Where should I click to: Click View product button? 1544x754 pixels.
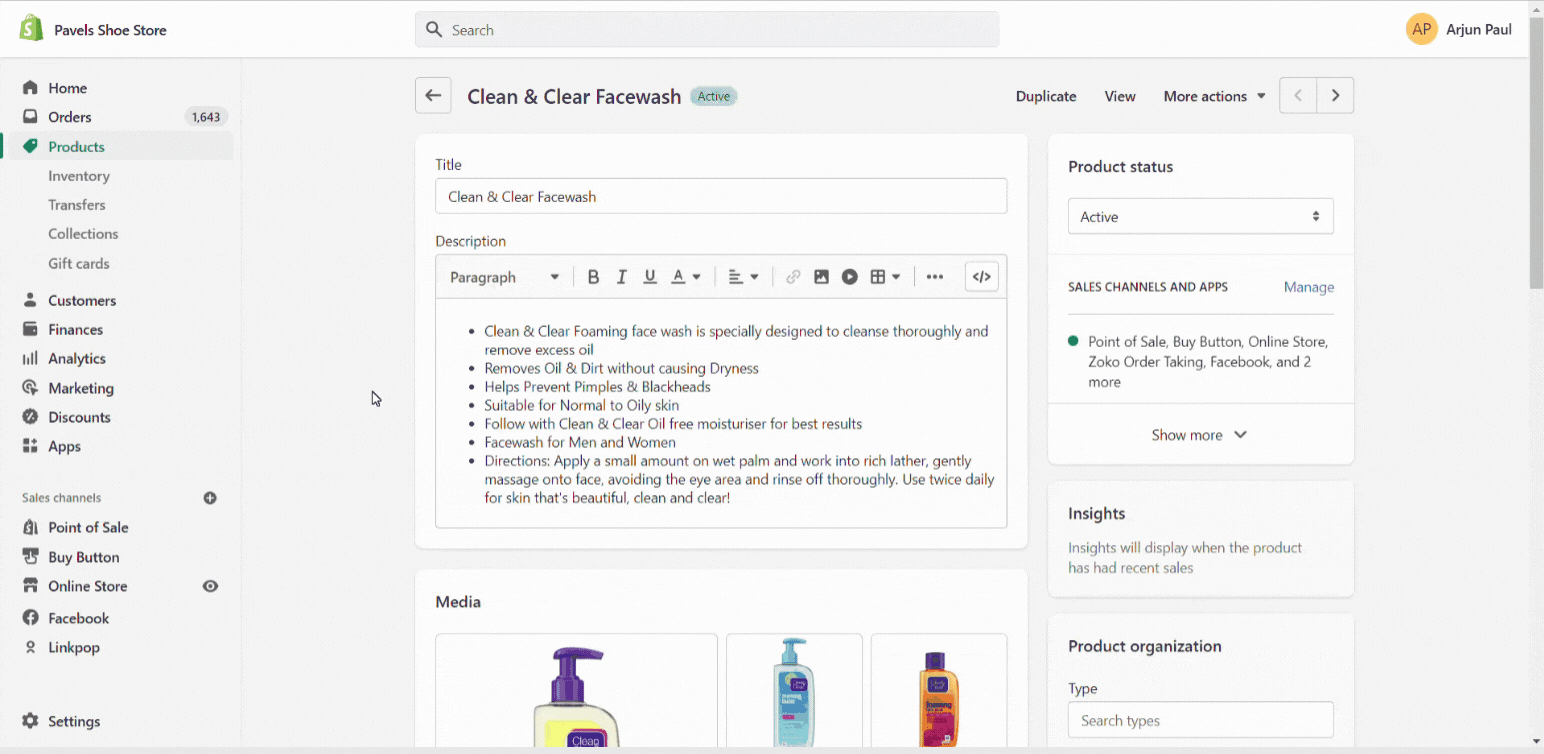[1120, 96]
